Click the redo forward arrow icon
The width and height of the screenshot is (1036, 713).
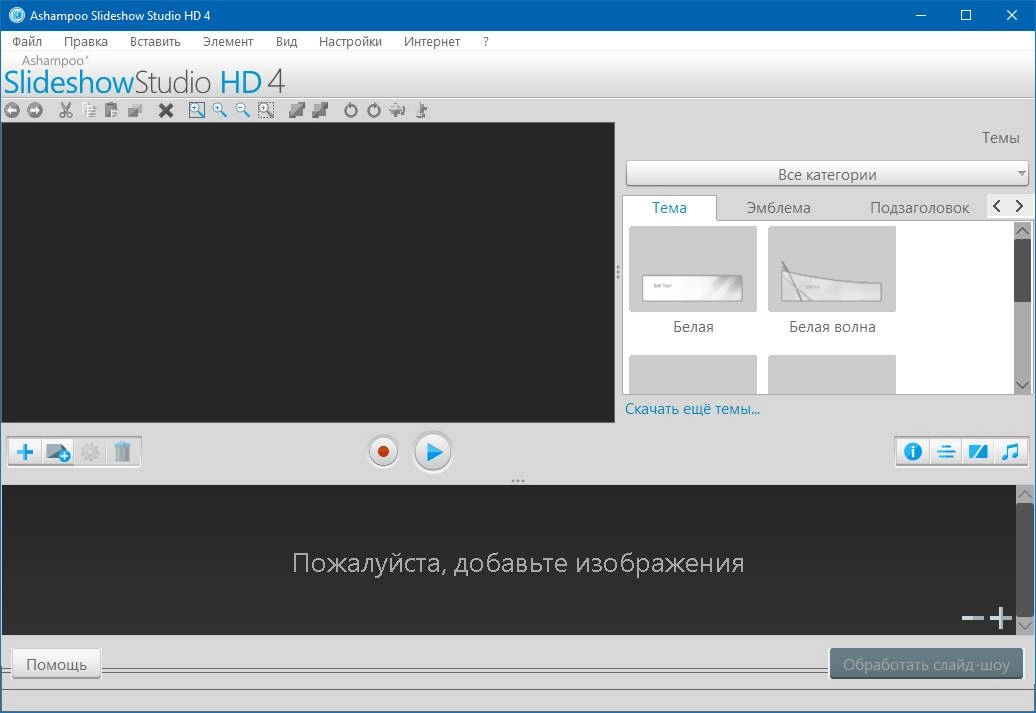[x=35, y=110]
